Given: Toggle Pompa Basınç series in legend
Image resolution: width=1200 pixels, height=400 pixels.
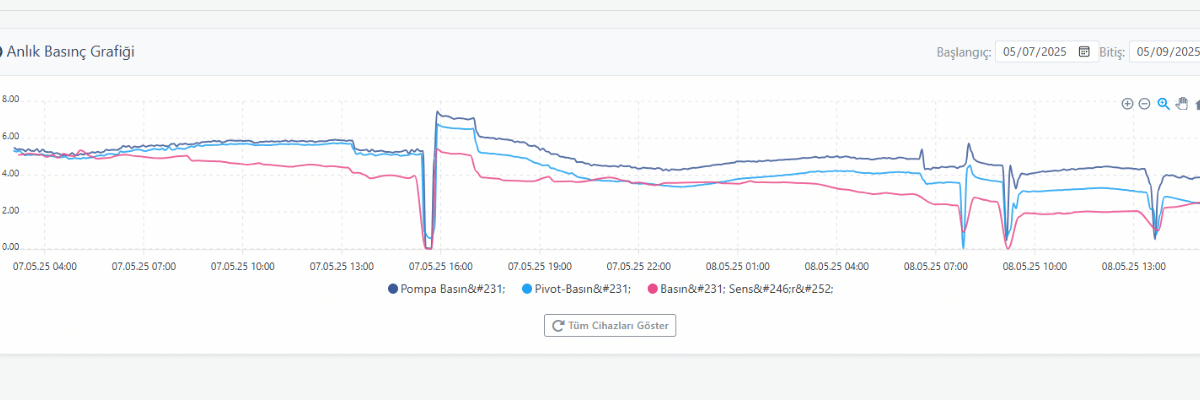Looking at the screenshot, I should 452,289.
